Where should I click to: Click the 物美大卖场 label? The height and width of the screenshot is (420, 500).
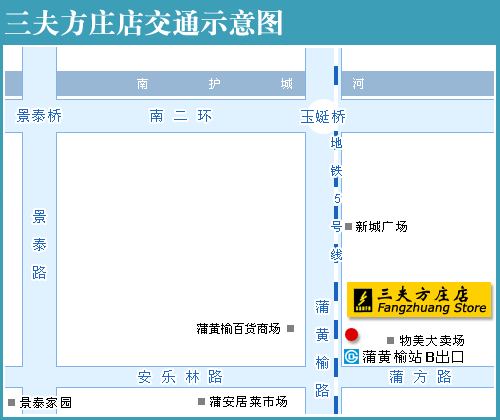tap(432, 341)
